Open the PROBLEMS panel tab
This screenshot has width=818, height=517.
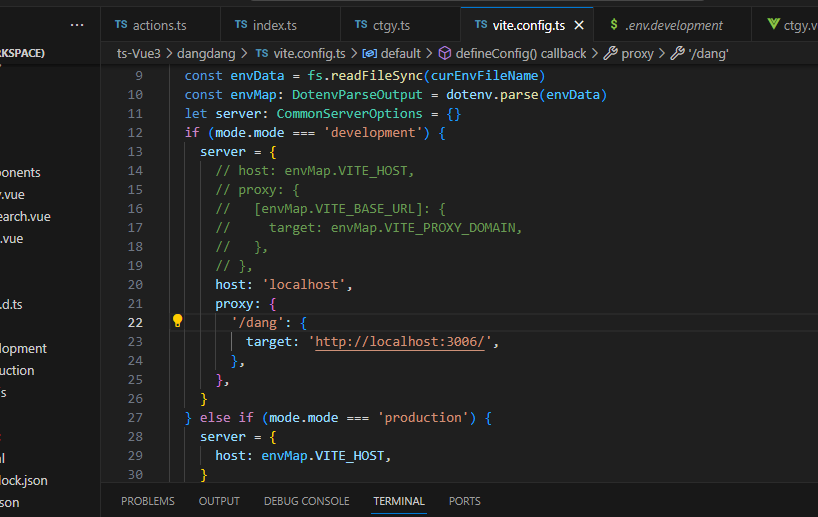(x=148, y=501)
